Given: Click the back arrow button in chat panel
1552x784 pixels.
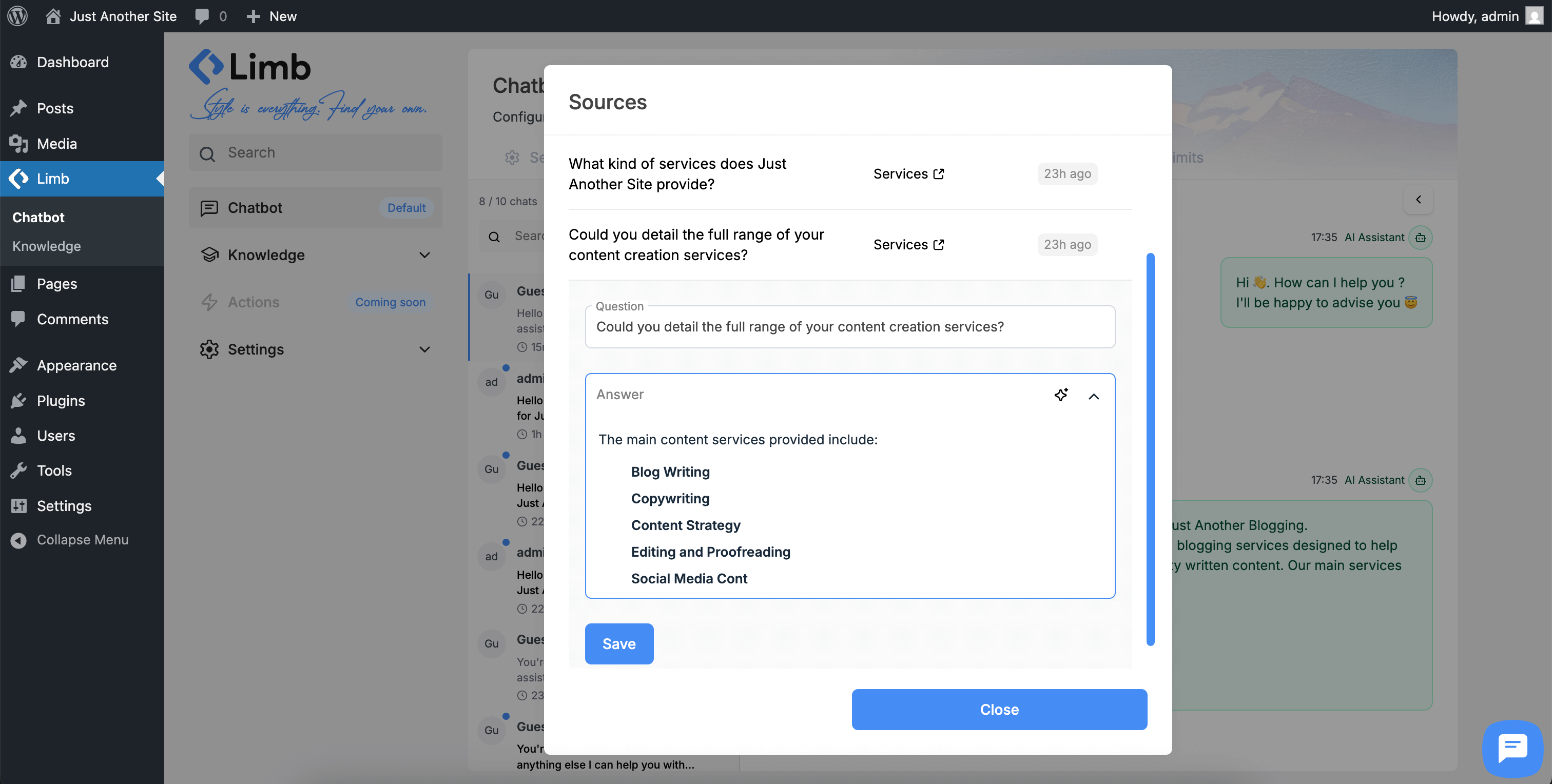Looking at the screenshot, I should tap(1418, 200).
